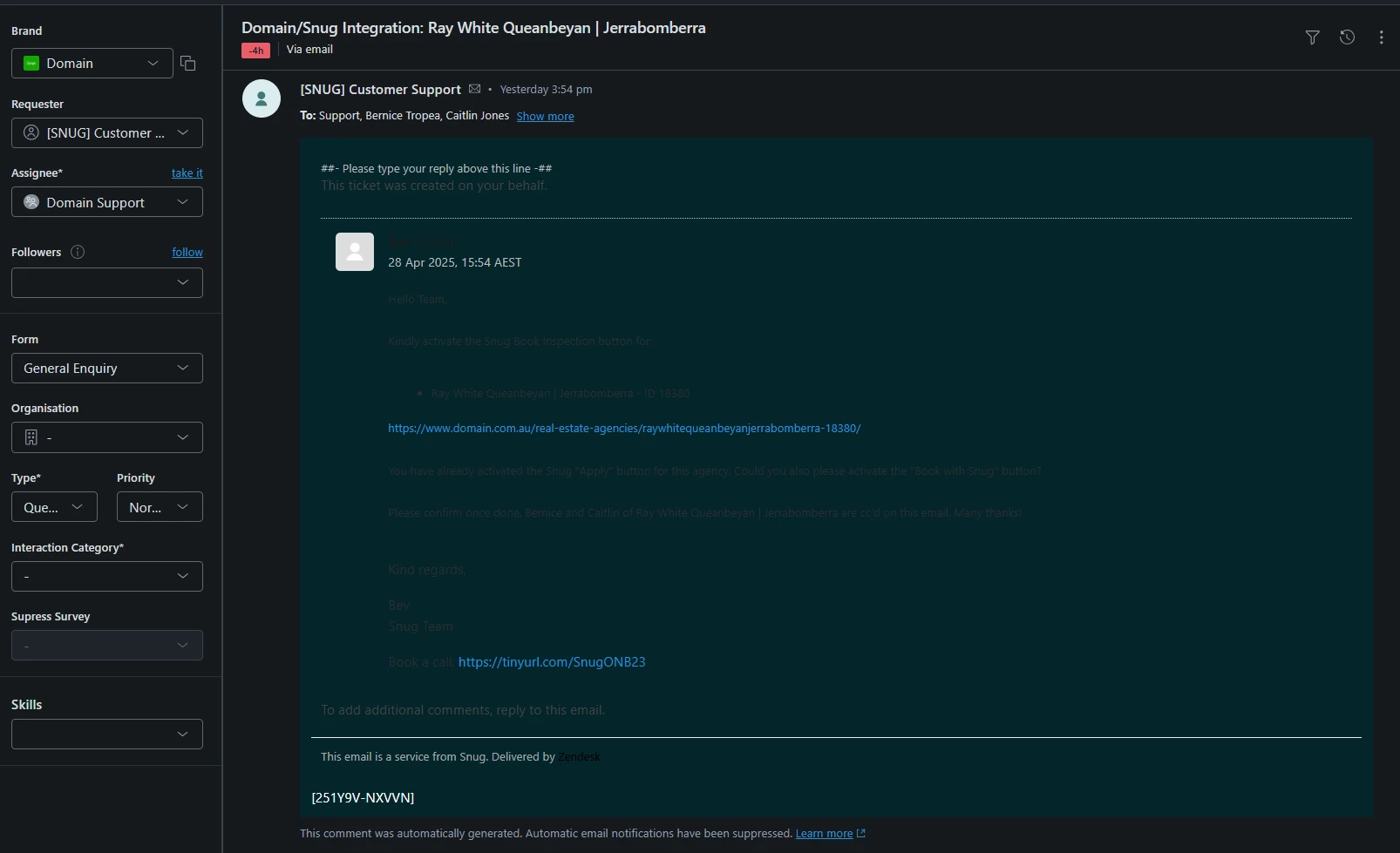Open the Brand dropdown showing Domain
The height and width of the screenshot is (853, 1400).
[92, 64]
